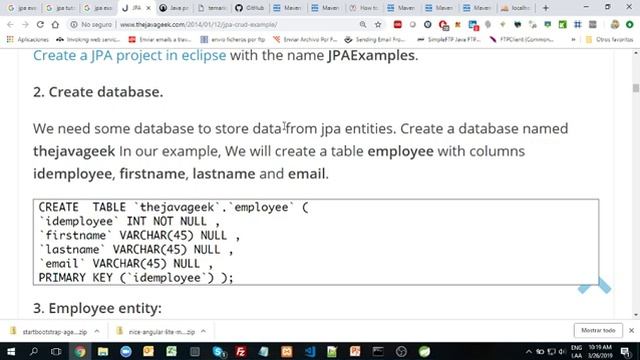This screenshot has height=360, width=640.
Task: Open the green Spring leaf taskbar app
Action: point(424,351)
